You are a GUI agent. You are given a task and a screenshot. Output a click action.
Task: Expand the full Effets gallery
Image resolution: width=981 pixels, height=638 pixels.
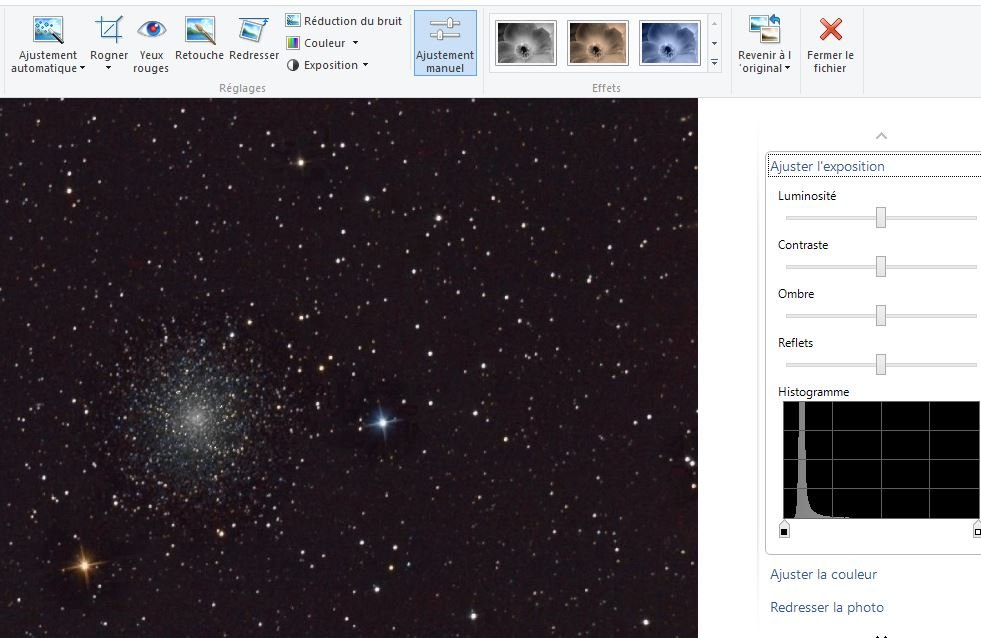point(714,63)
